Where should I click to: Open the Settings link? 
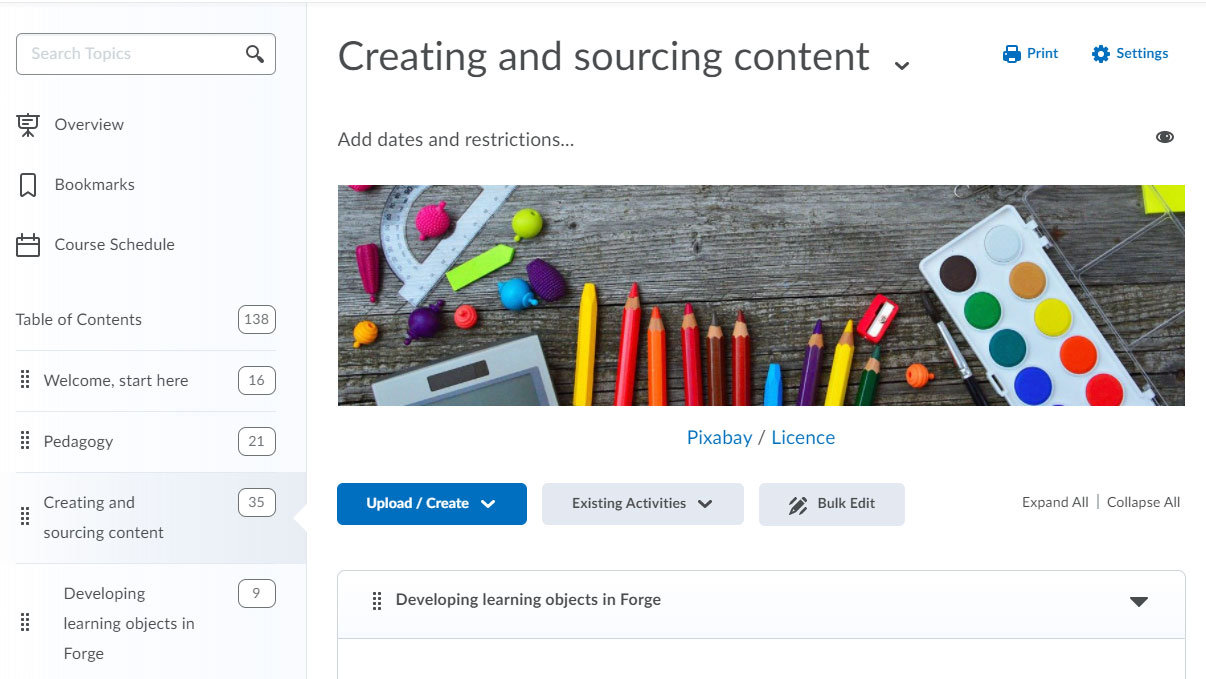point(1130,54)
